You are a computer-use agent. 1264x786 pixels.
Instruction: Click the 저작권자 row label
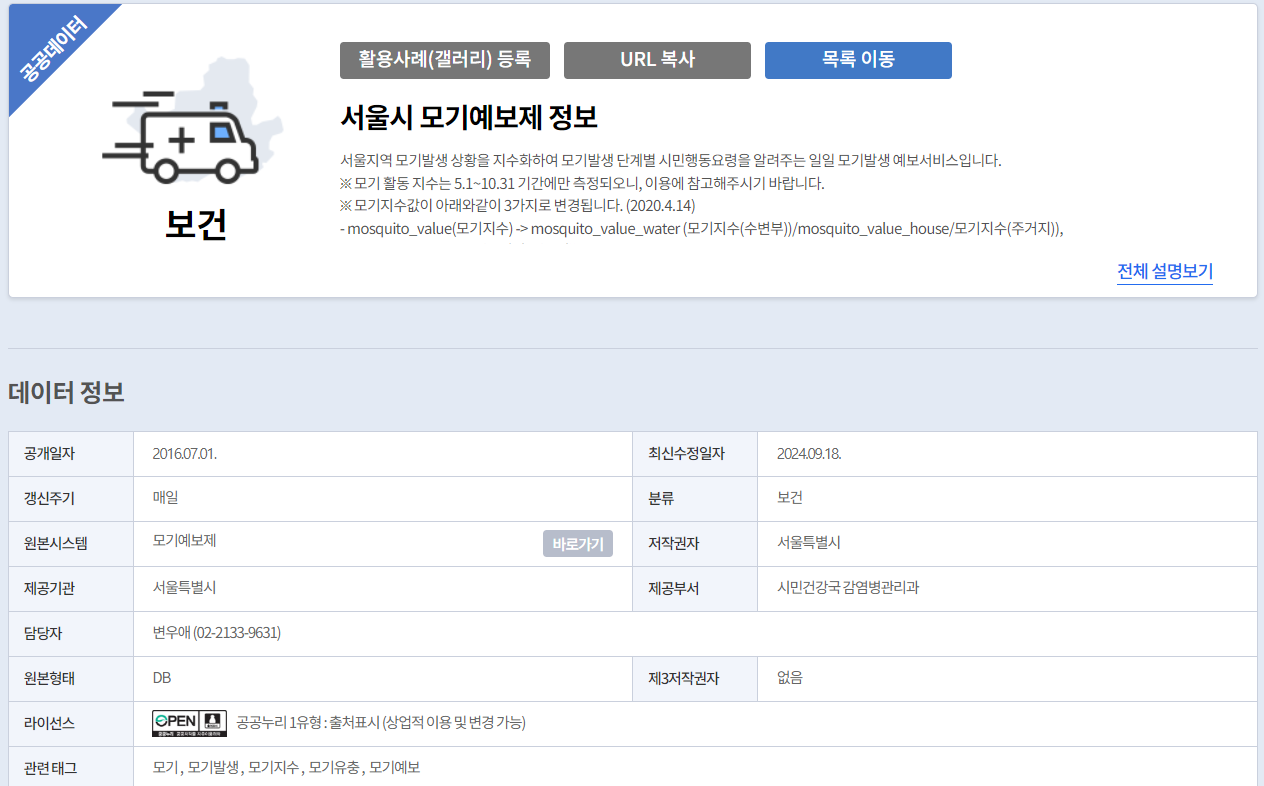(673, 544)
